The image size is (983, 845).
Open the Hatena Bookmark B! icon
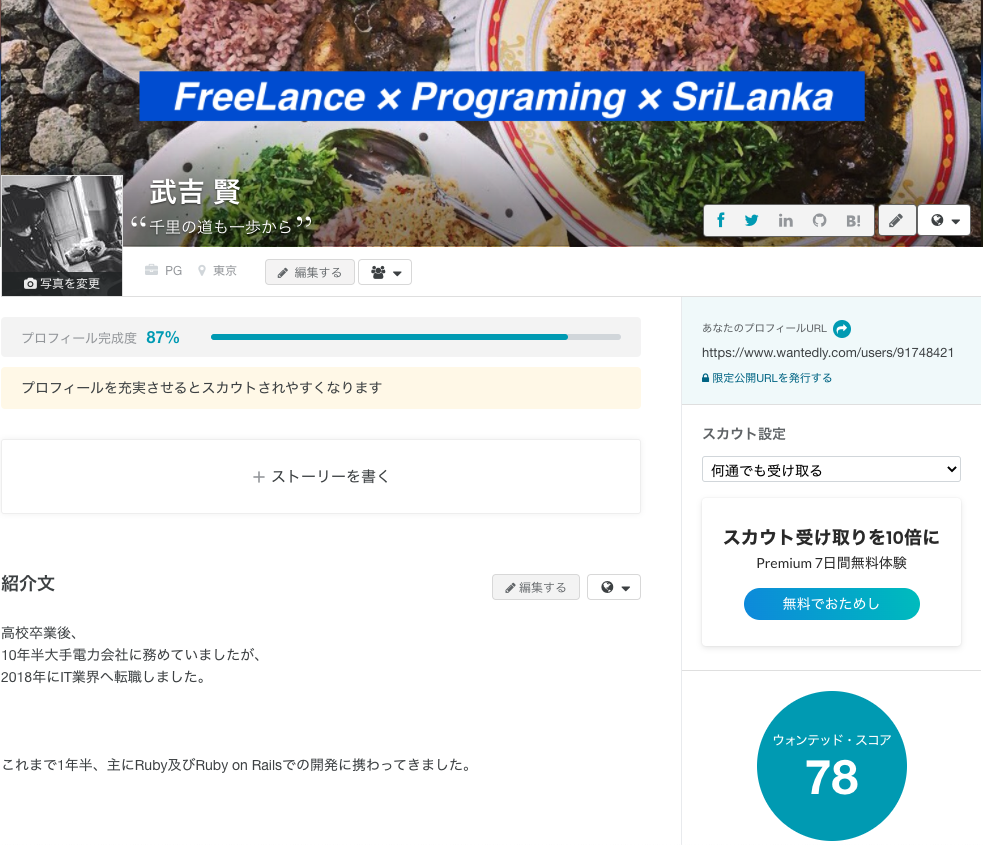(853, 220)
